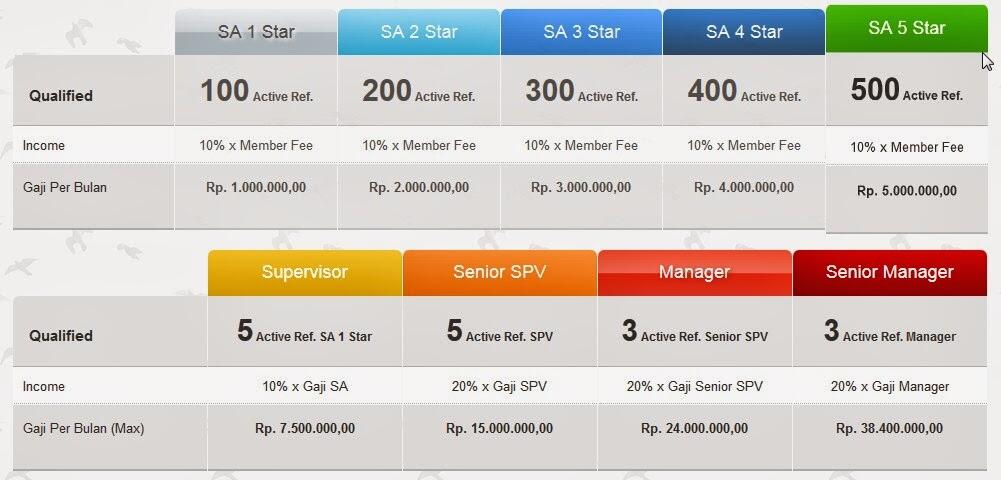Open the SA 4 Star plan header
Image resolution: width=1001 pixels, height=480 pixels.
[744, 32]
